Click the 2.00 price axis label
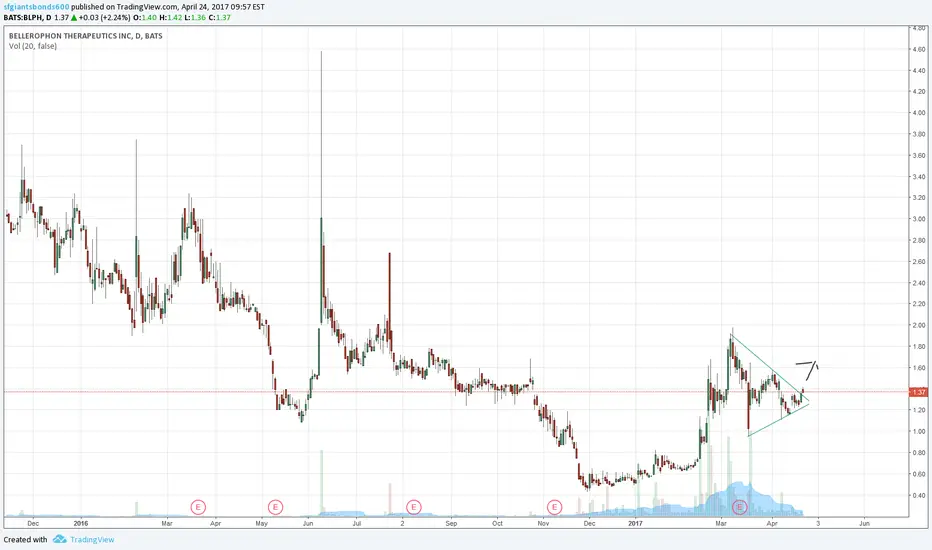 click(x=919, y=326)
